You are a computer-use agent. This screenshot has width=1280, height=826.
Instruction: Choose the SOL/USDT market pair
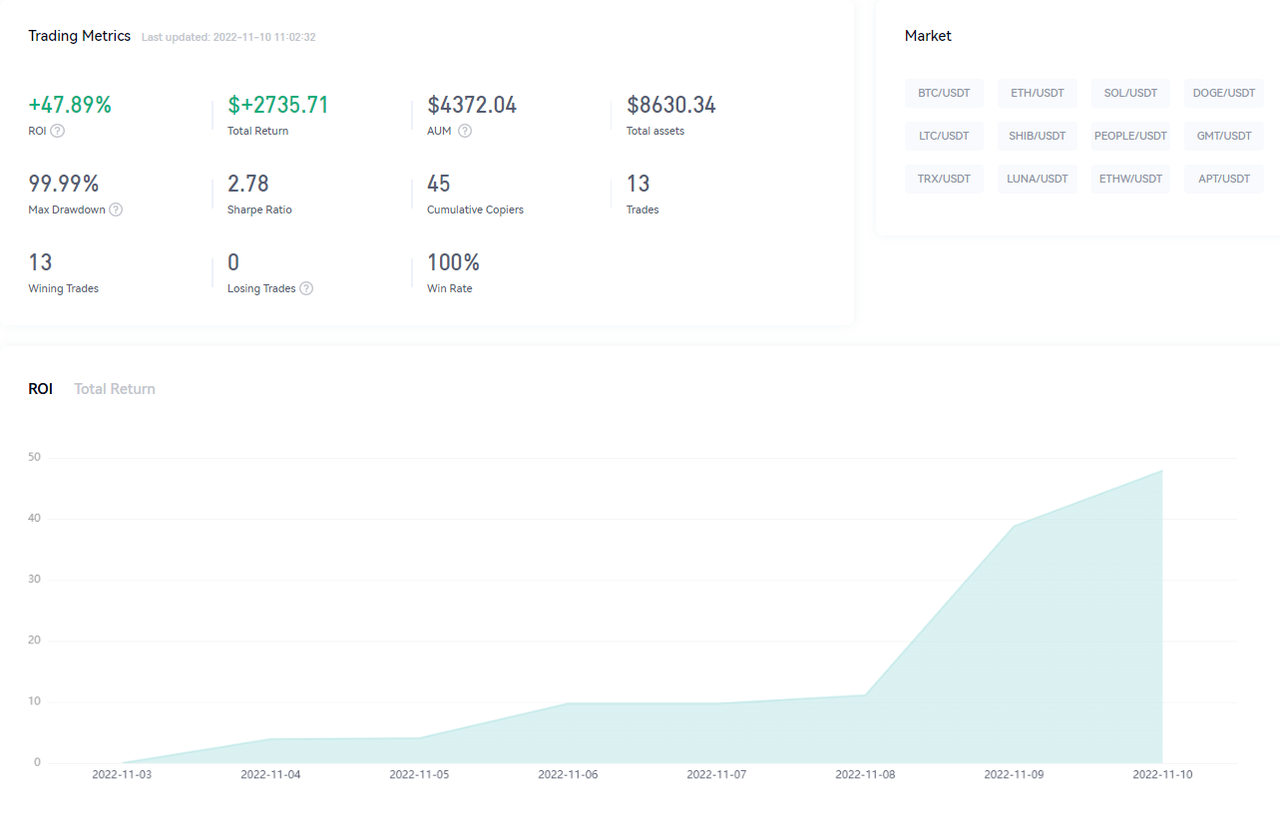tap(1130, 93)
